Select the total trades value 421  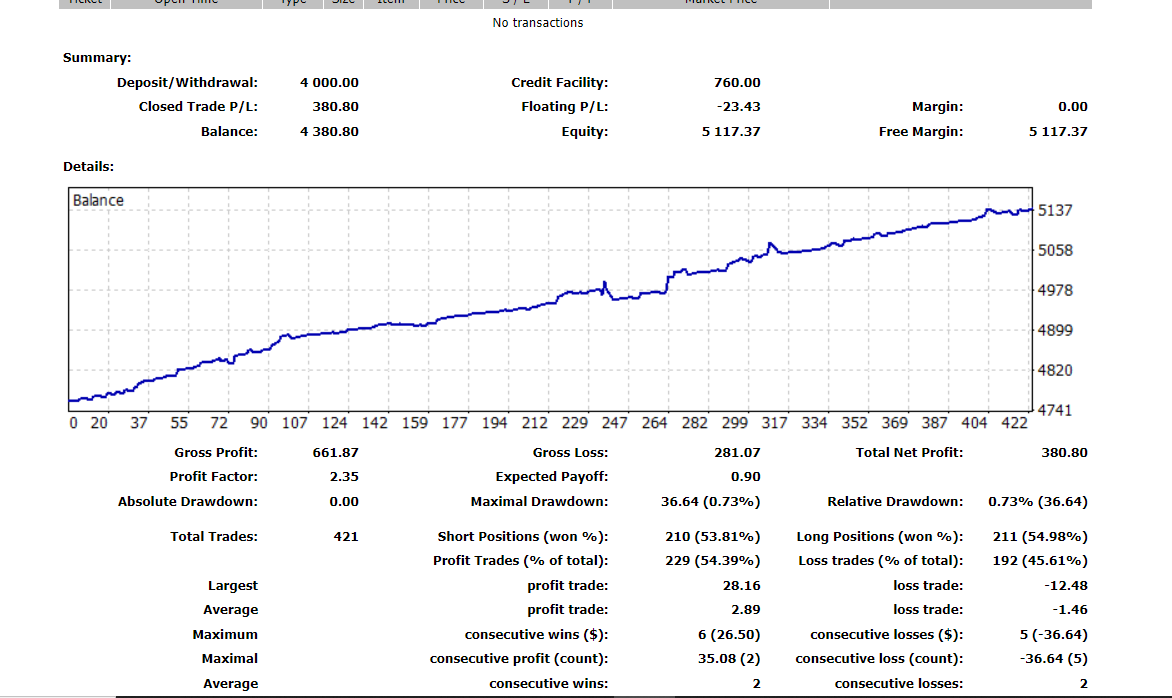point(346,536)
